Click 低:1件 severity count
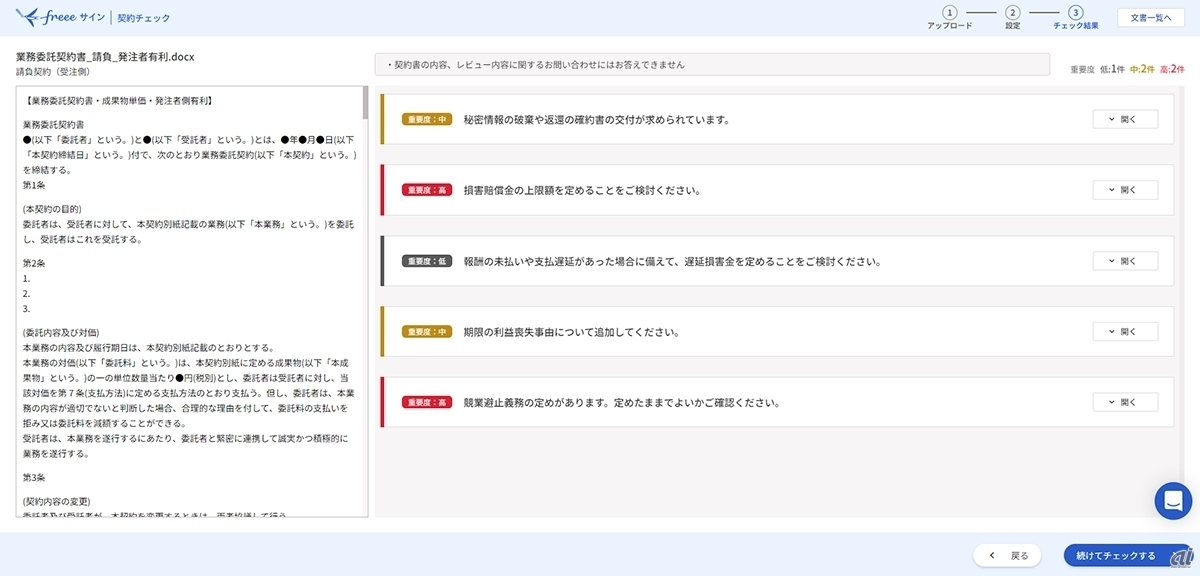 coord(1113,69)
